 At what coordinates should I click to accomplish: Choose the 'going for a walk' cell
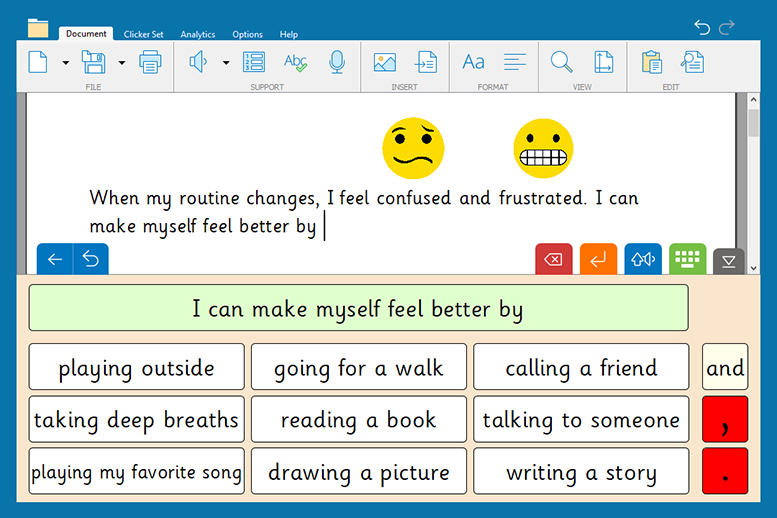tap(359, 368)
